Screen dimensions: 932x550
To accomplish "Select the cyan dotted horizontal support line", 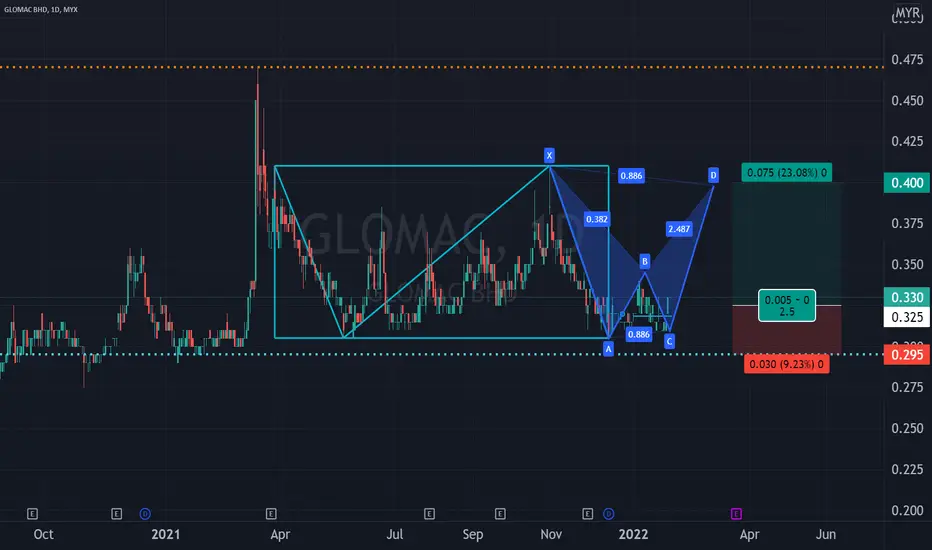I will click(442, 354).
